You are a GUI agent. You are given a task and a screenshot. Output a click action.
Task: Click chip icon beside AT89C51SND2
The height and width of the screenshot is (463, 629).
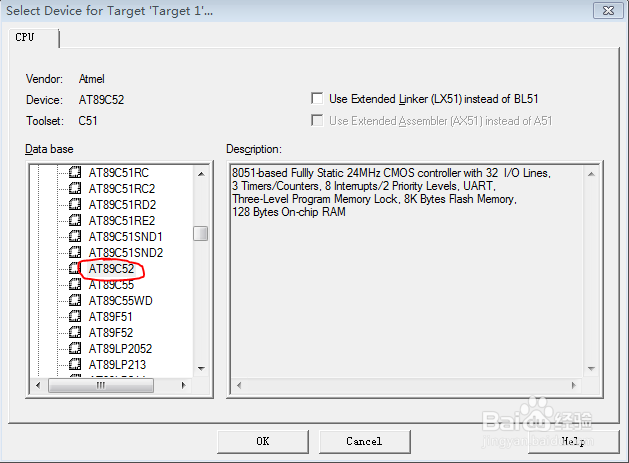click(75, 252)
